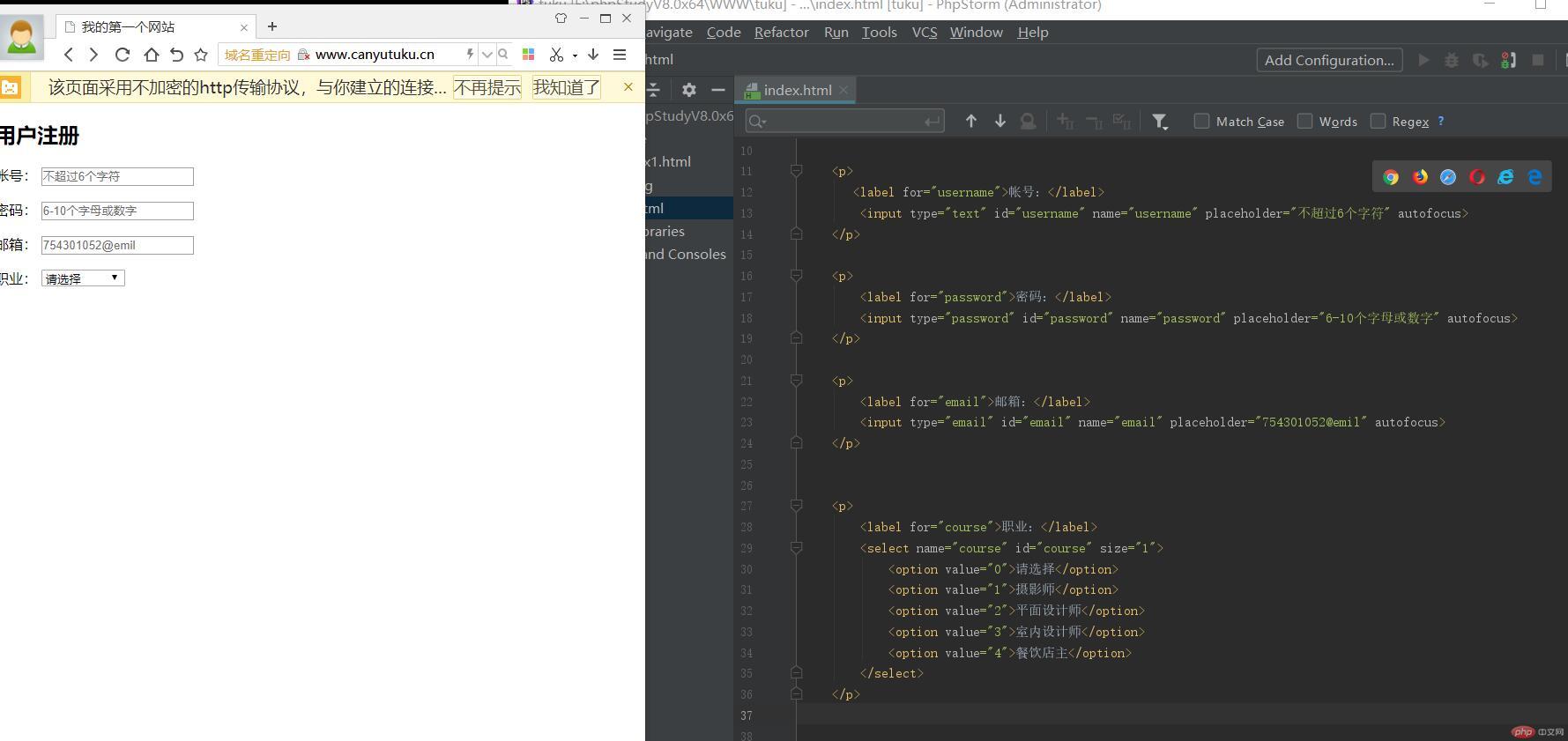Click the 帐号 username input field
1568x741 pixels.
117,176
